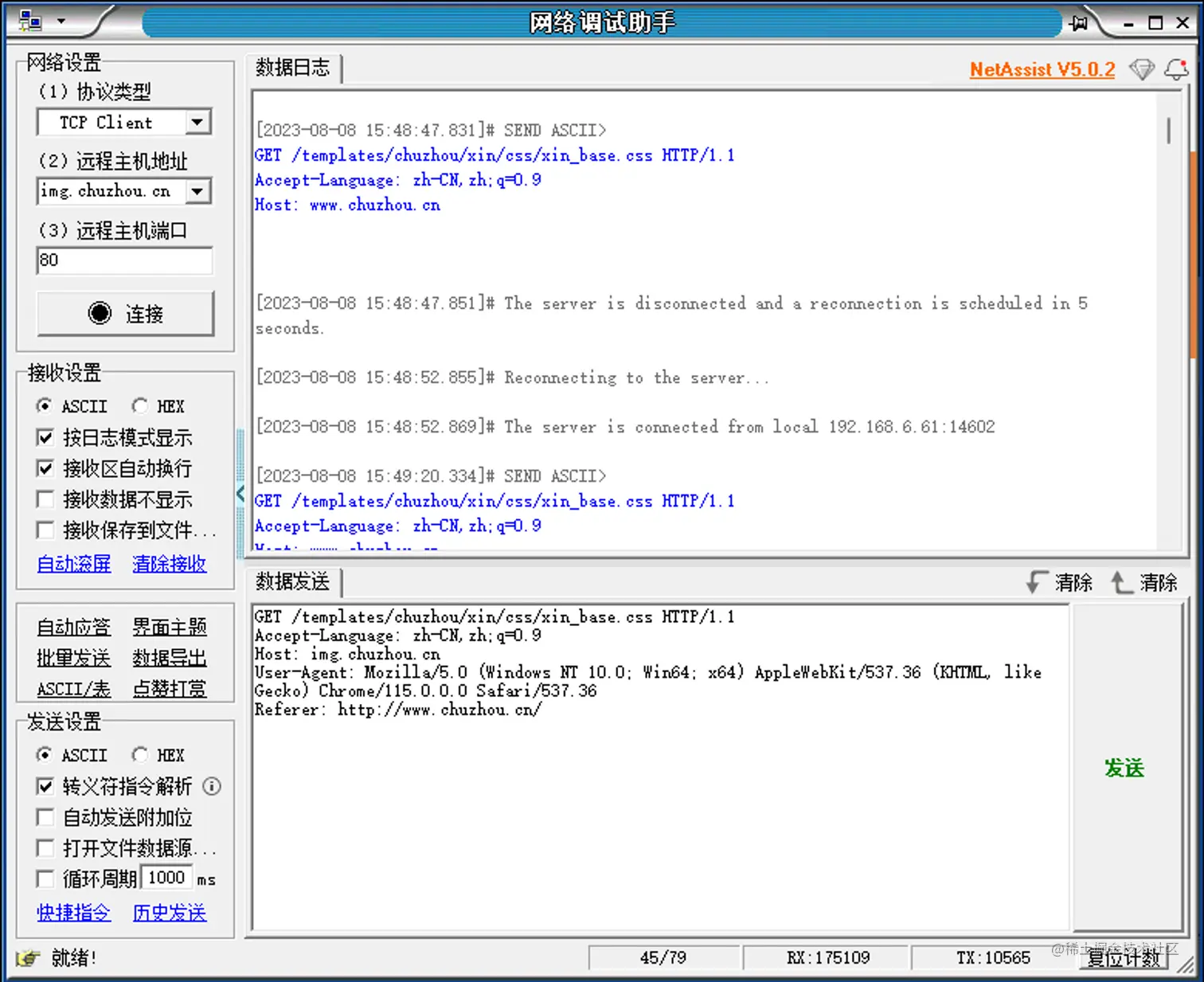Click inside the send data text area
1204x982 pixels.
click(x=661, y=768)
